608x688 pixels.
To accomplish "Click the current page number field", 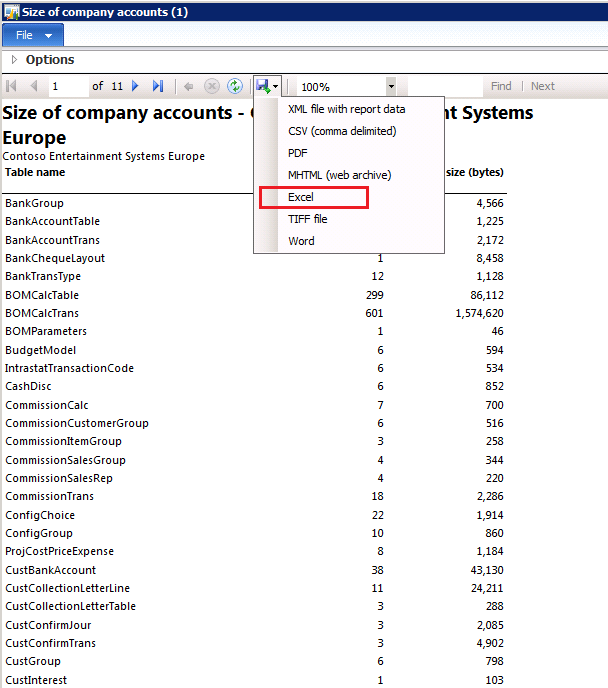I will click(67, 87).
